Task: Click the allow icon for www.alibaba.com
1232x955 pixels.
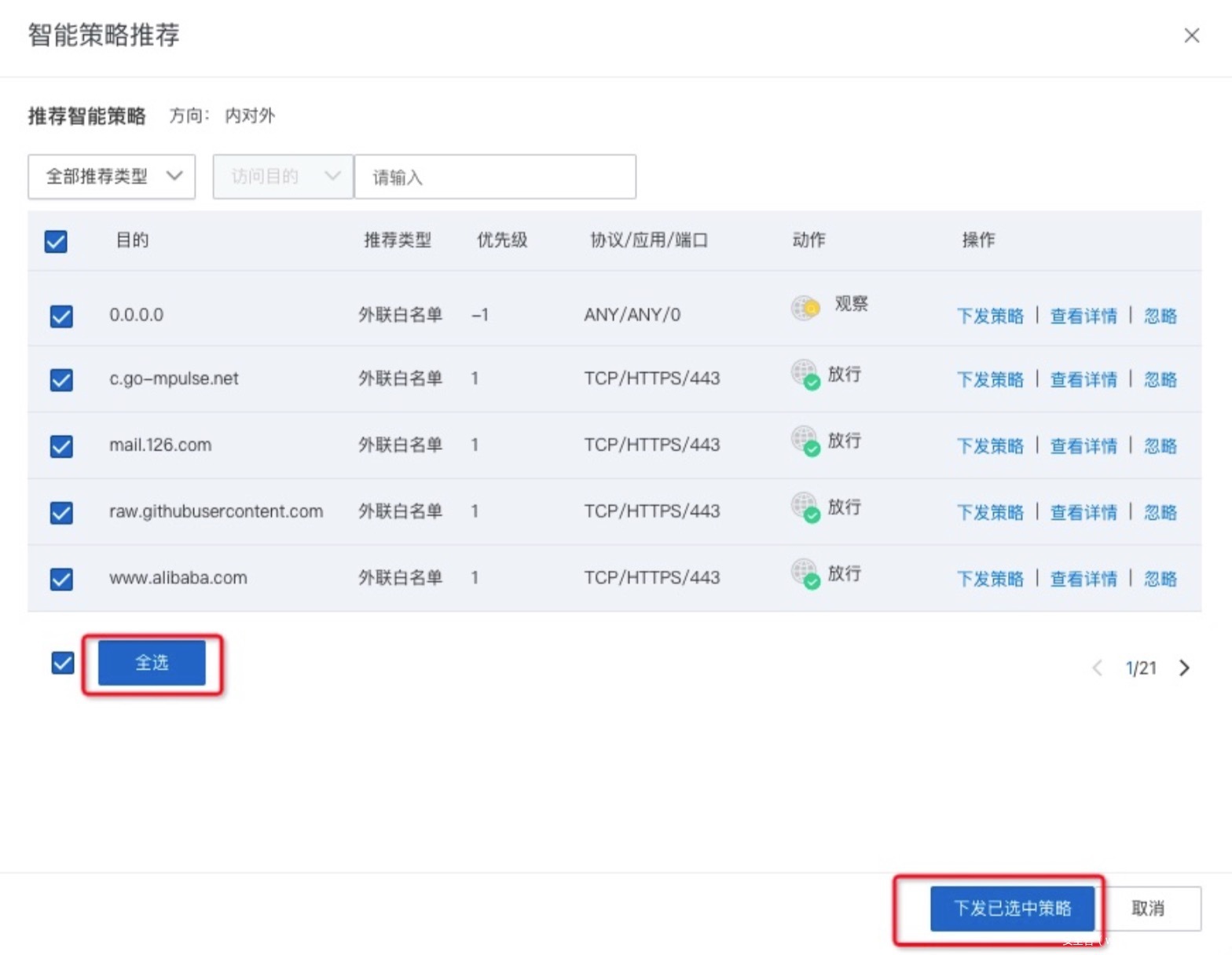Action: [805, 573]
